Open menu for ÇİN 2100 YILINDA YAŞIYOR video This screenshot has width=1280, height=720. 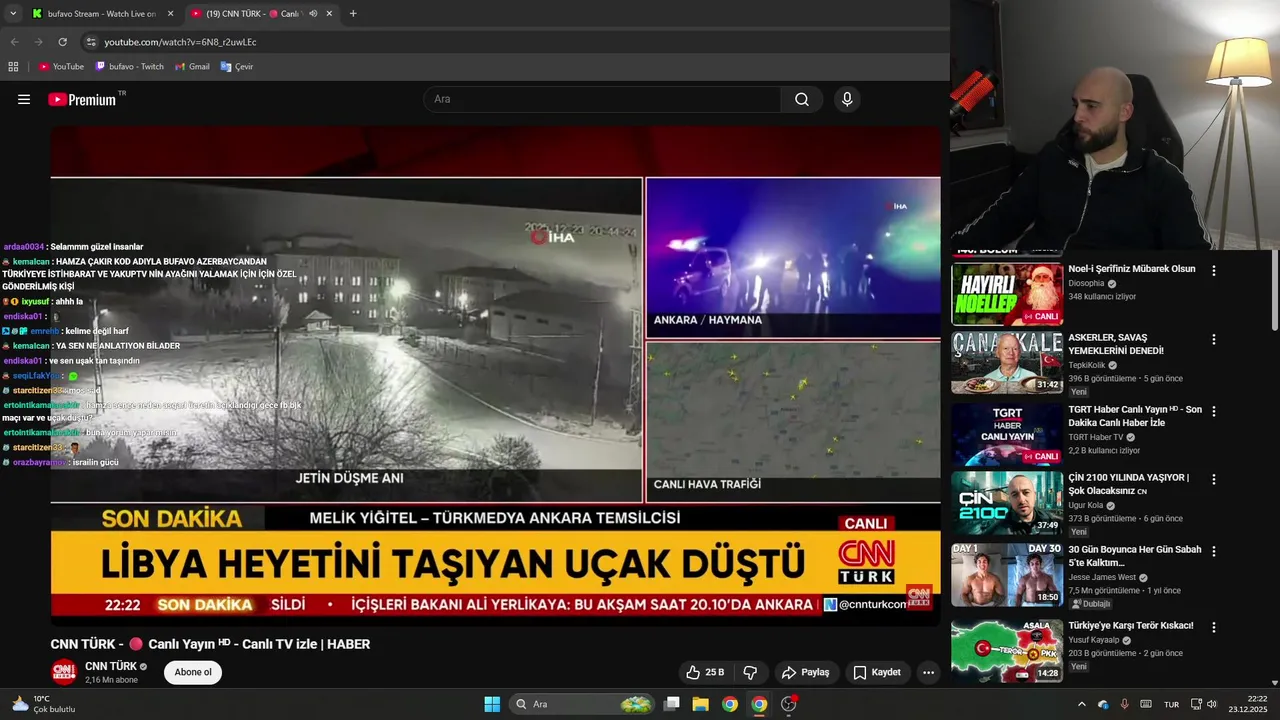pos(1214,480)
